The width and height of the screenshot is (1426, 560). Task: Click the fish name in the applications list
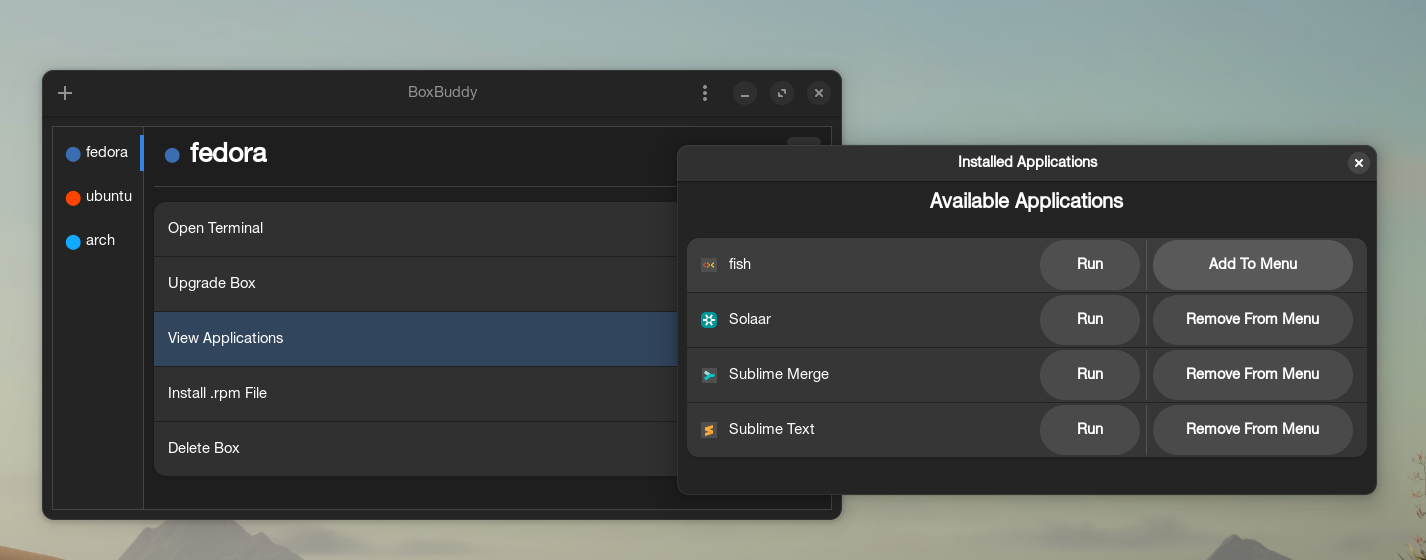pyautogui.click(x=740, y=265)
